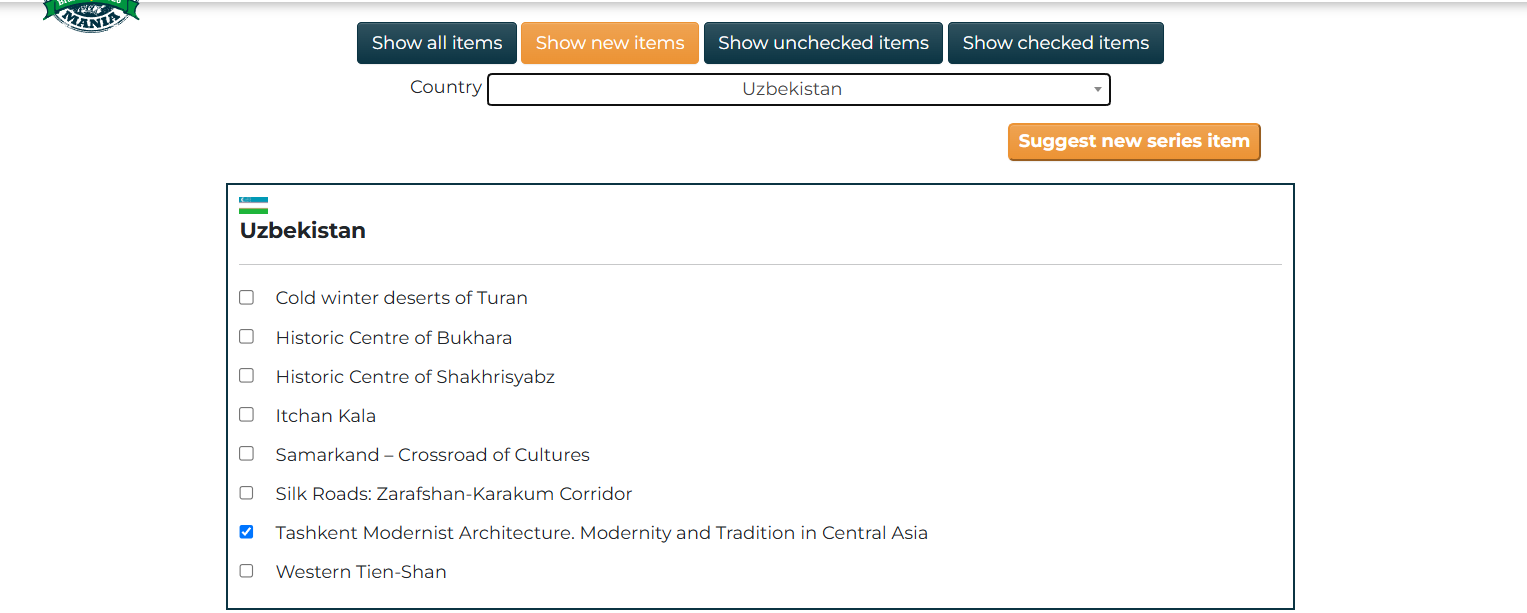Image resolution: width=1527 pixels, height=613 pixels.
Task: Check the Western Tien-Shan box
Action: click(246, 571)
